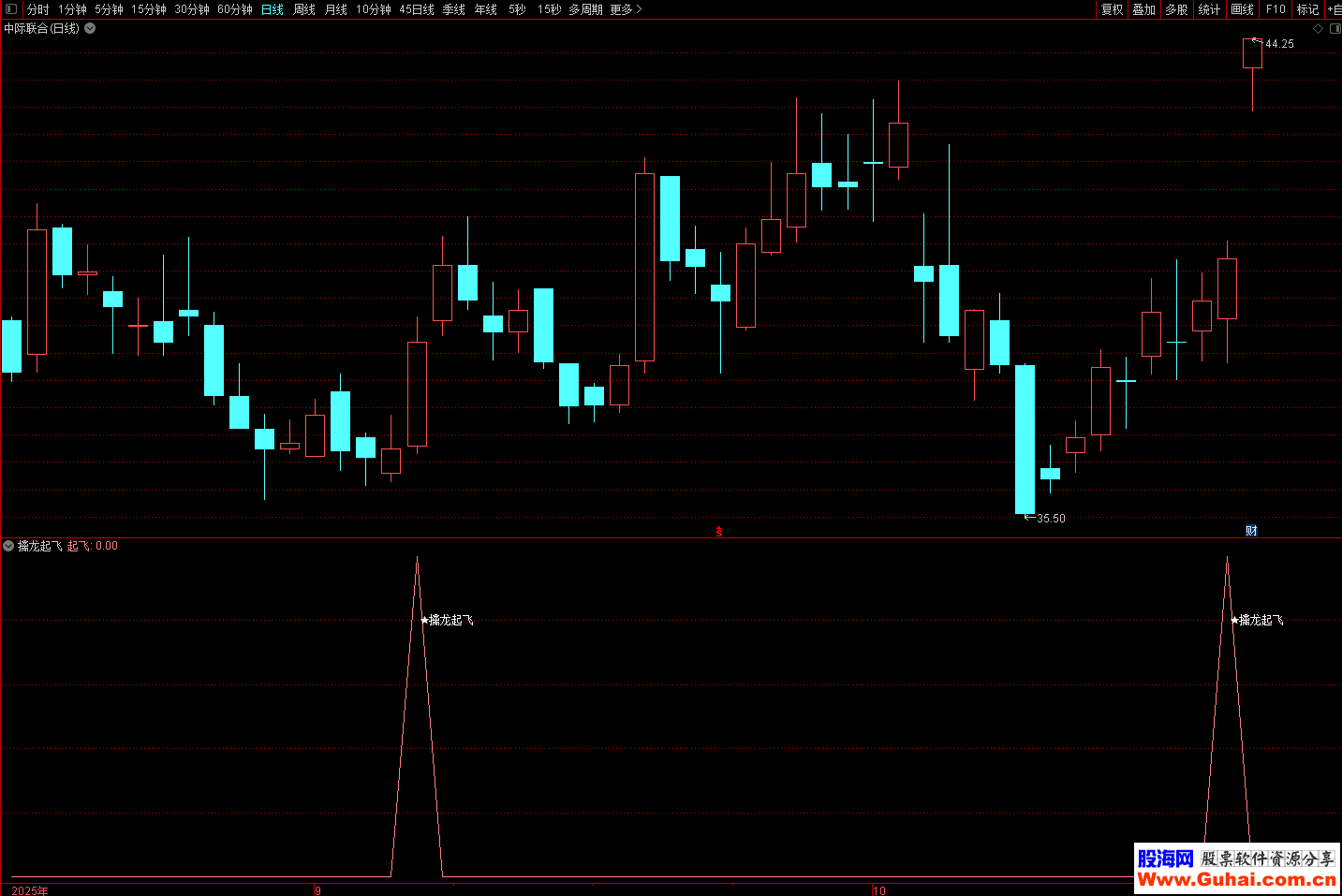1342x896 pixels.
Task: Toggle 复权 price adjustment
Action: click(1112, 9)
